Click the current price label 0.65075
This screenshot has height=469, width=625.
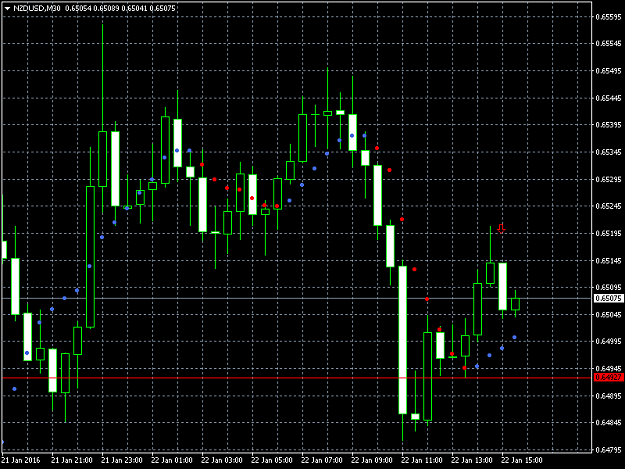tap(608, 298)
